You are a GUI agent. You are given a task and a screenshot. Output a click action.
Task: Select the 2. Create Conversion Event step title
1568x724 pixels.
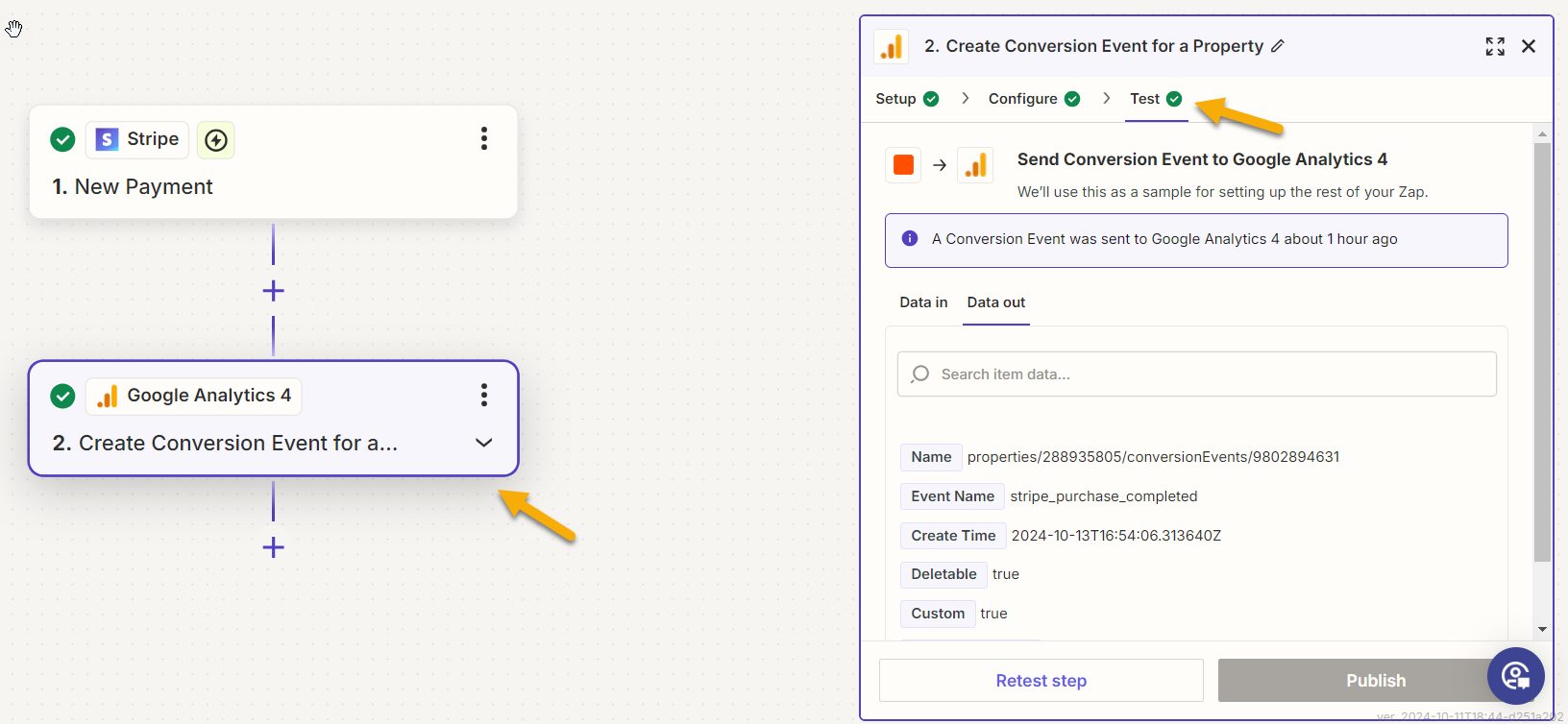[x=225, y=444]
